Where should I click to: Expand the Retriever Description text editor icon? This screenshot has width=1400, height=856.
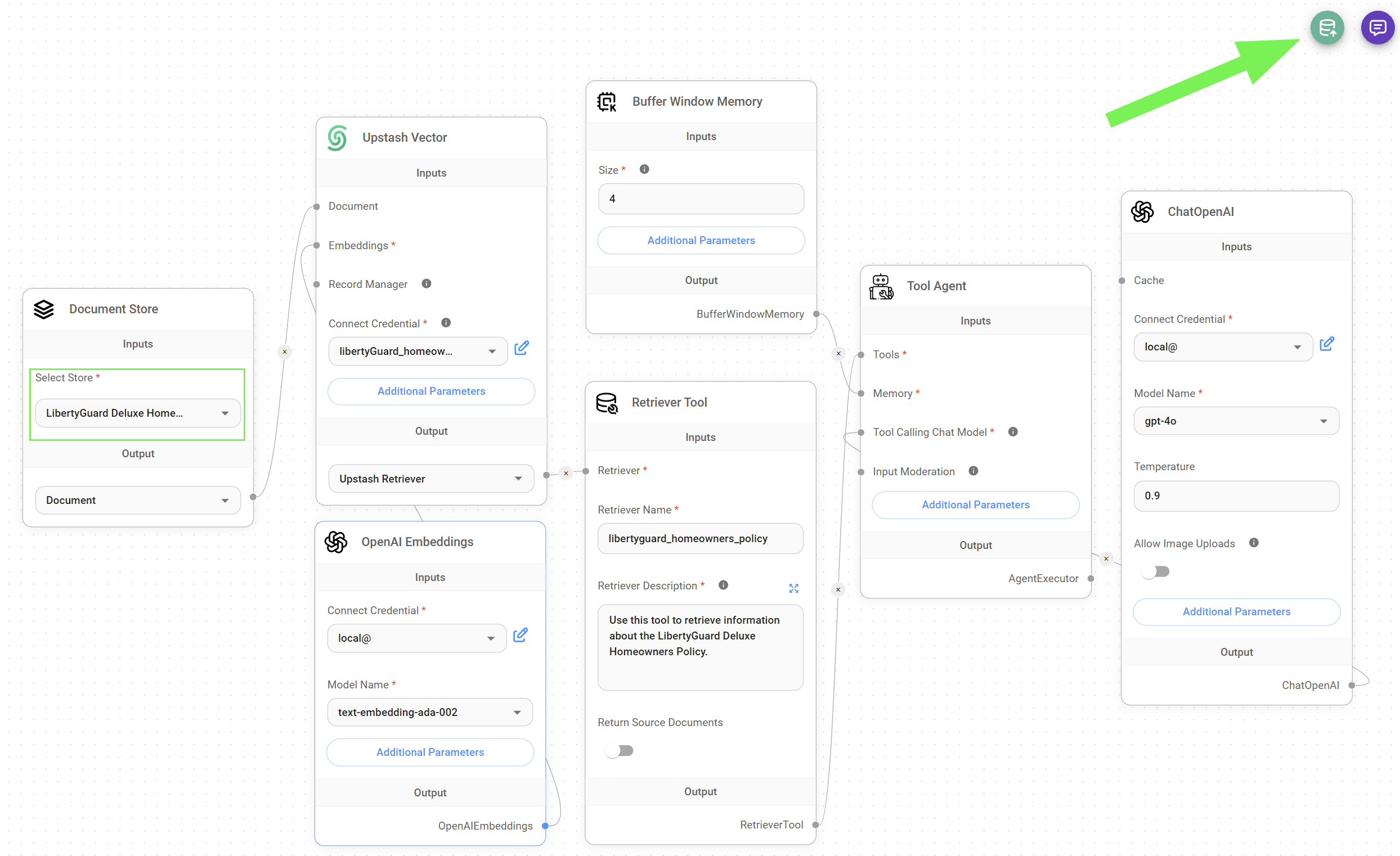point(793,588)
